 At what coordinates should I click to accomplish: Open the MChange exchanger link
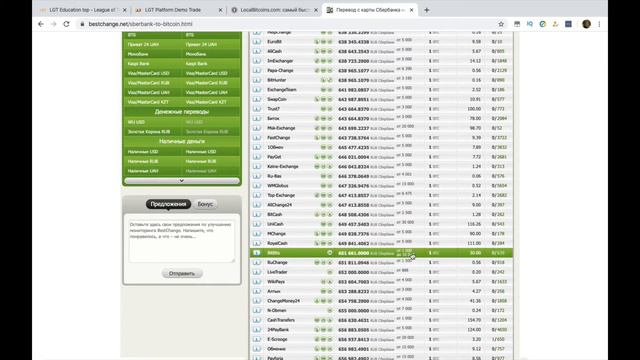click(x=276, y=234)
